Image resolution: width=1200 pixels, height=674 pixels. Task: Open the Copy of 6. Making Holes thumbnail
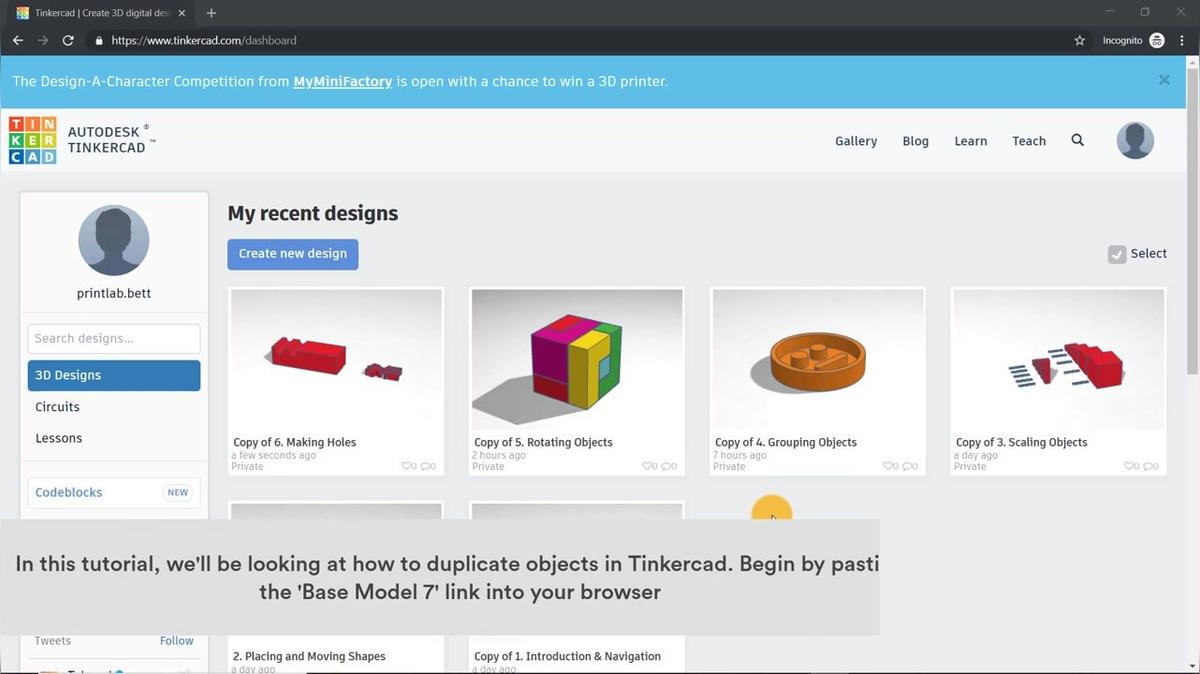click(x=336, y=360)
